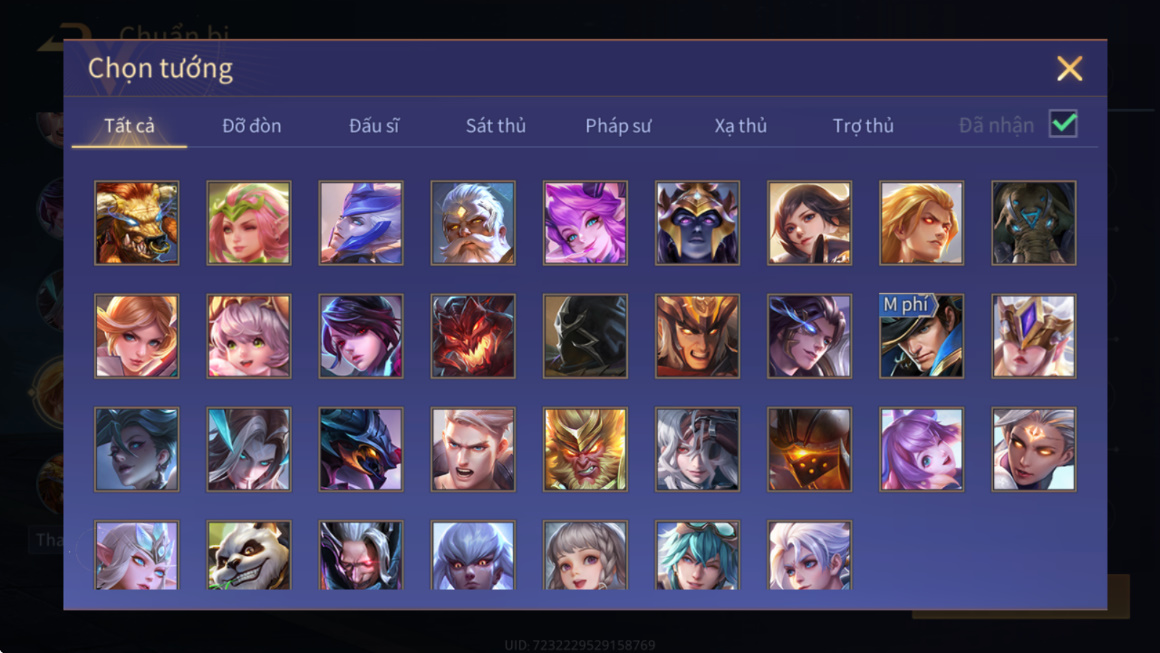The width and height of the screenshot is (1160, 653).
Task: Select the panda hero portrait
Action: click(249, 555)
